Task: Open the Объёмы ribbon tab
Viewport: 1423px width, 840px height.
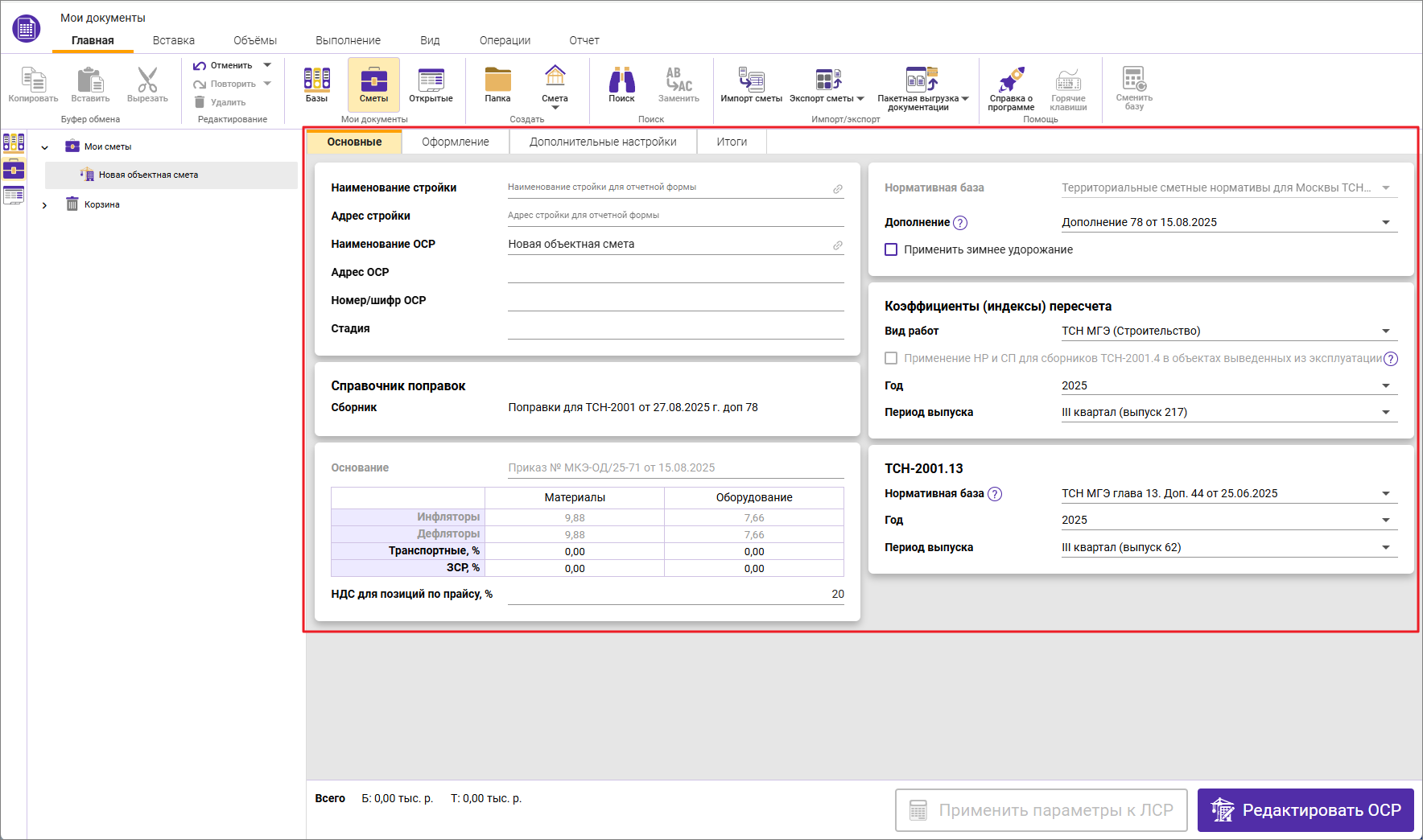Action: coord(254,40)
